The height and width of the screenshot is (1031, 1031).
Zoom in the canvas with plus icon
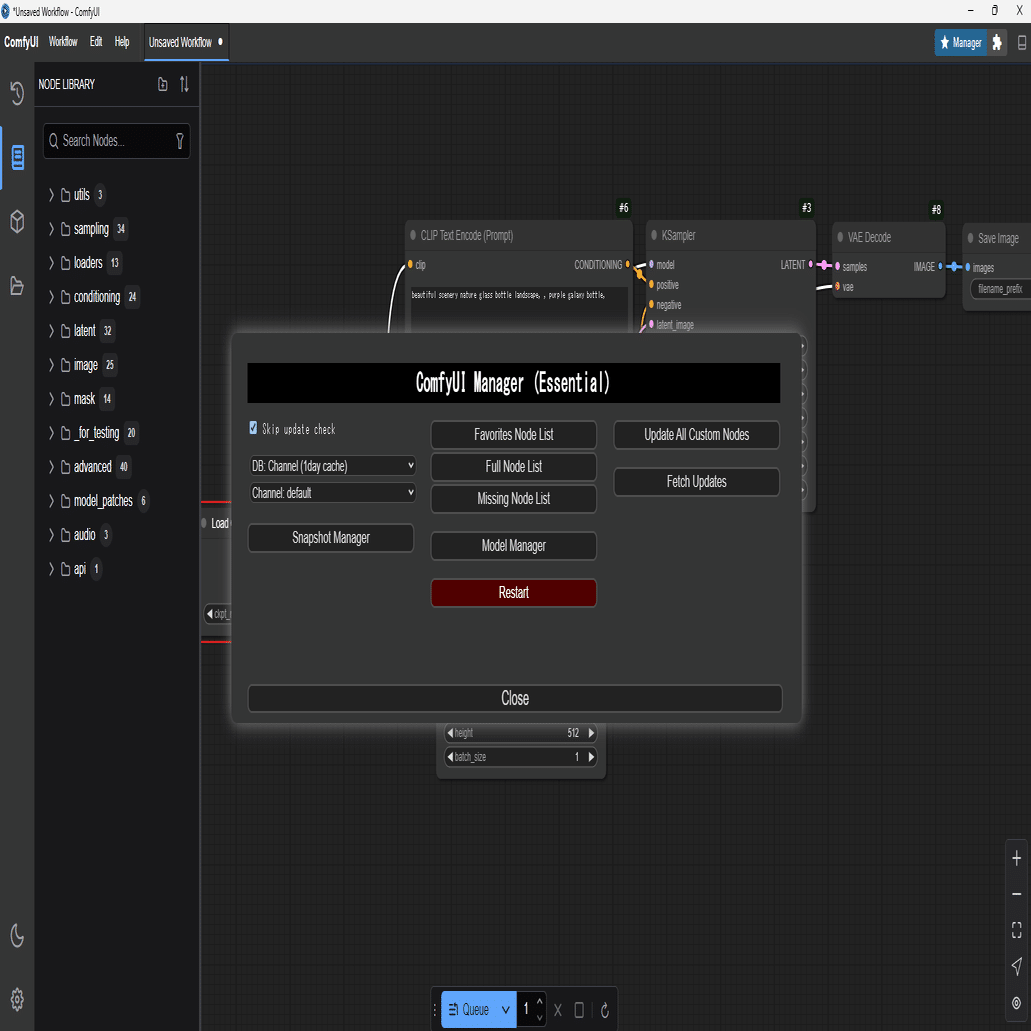click(1017, 858)
